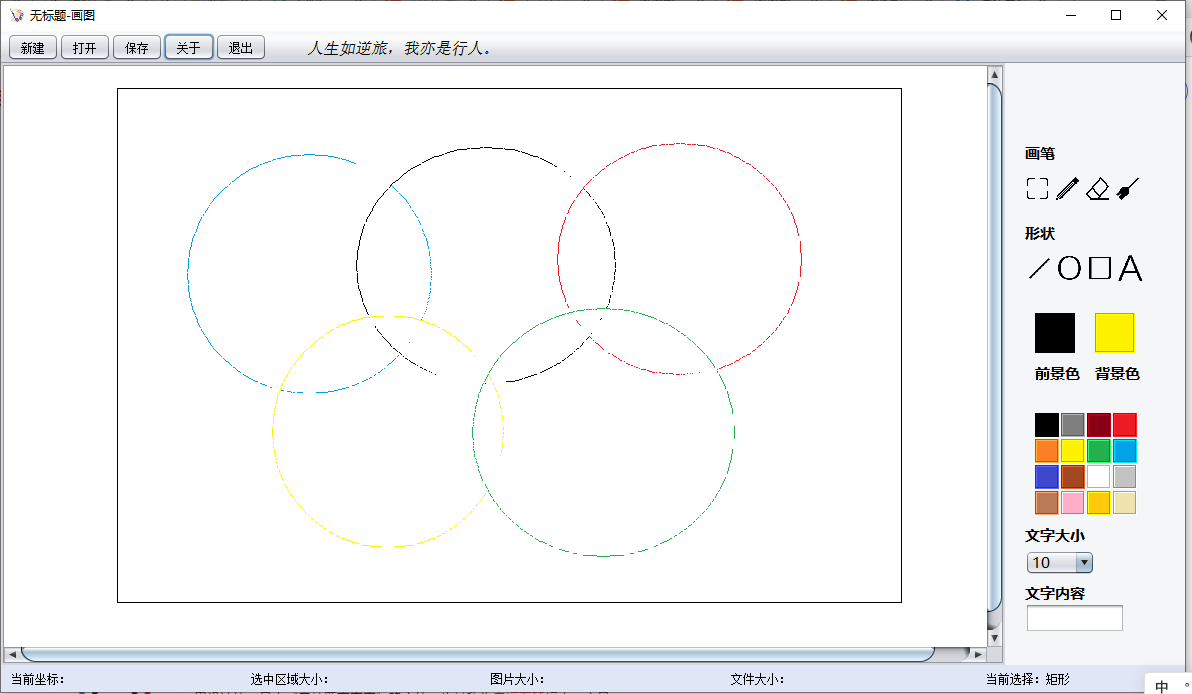Click the black 前景色 foreground color box
The image size is (1192, 694).
(x=1055, y=333)
